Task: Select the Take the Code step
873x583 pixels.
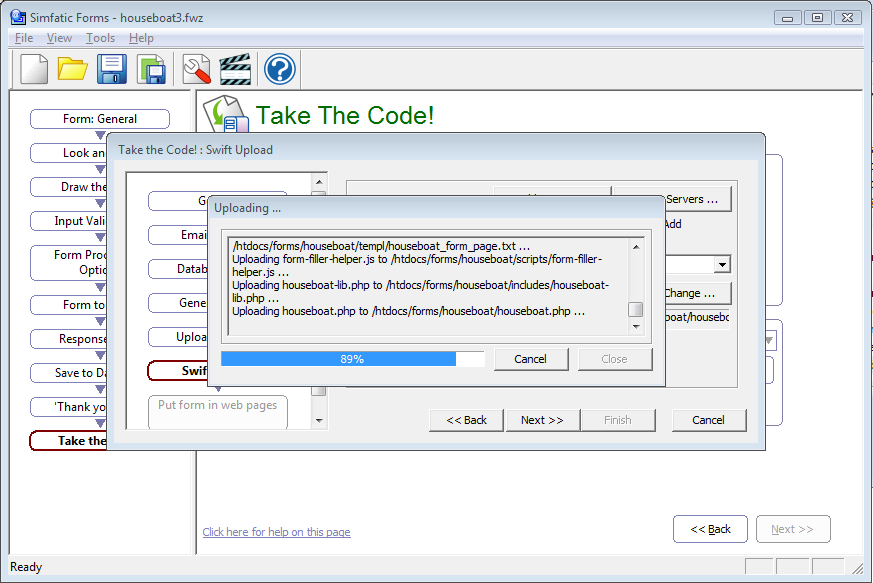Action: point(68,440)
